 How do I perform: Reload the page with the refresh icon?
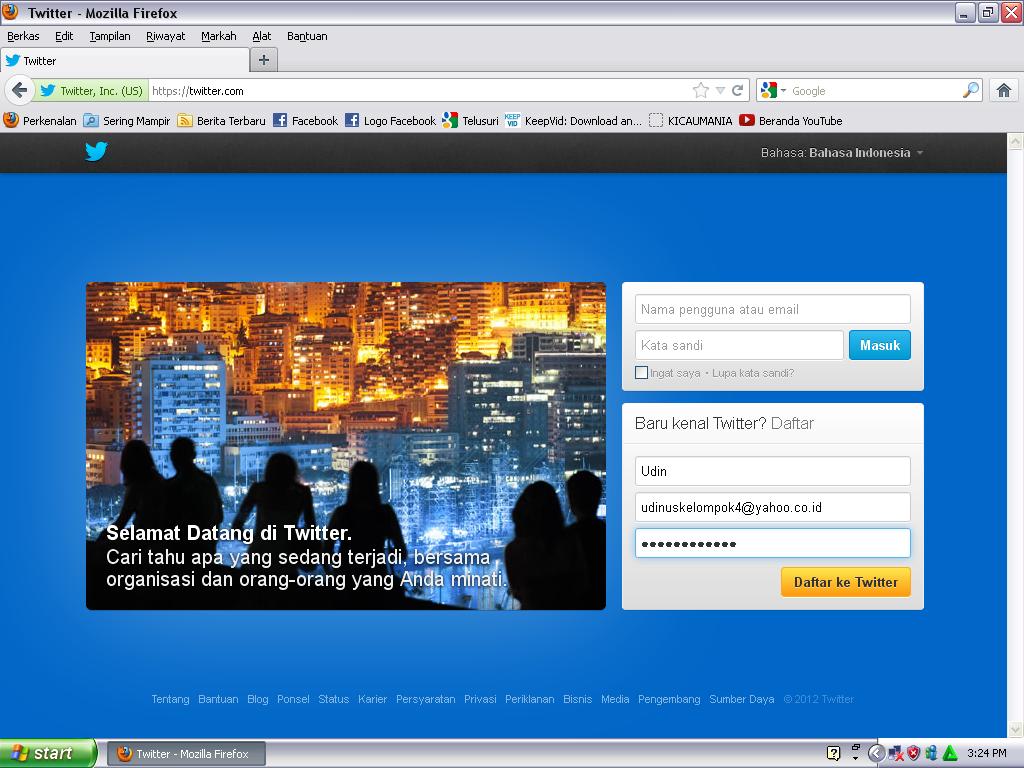(x=737, y=91)
